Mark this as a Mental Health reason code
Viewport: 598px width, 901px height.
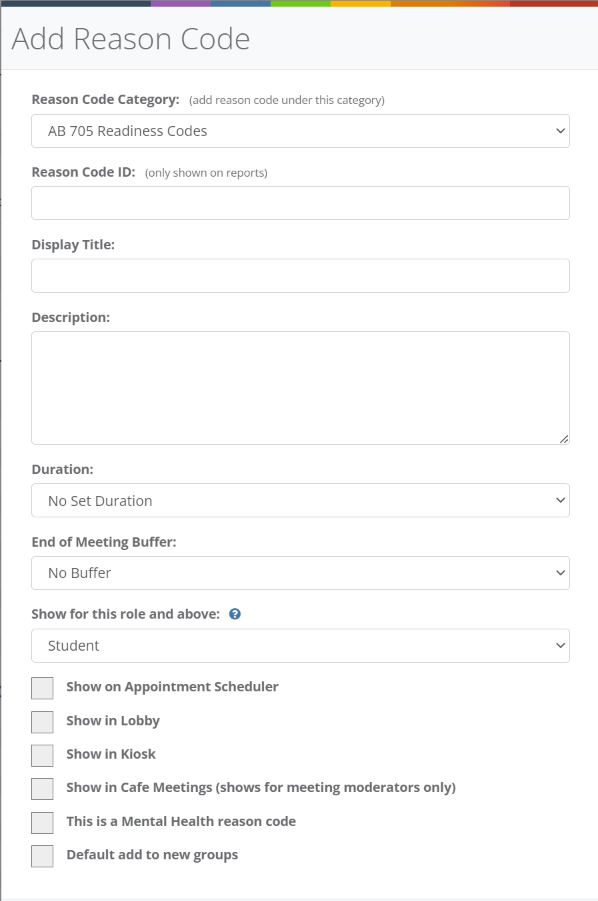(42, 822)
